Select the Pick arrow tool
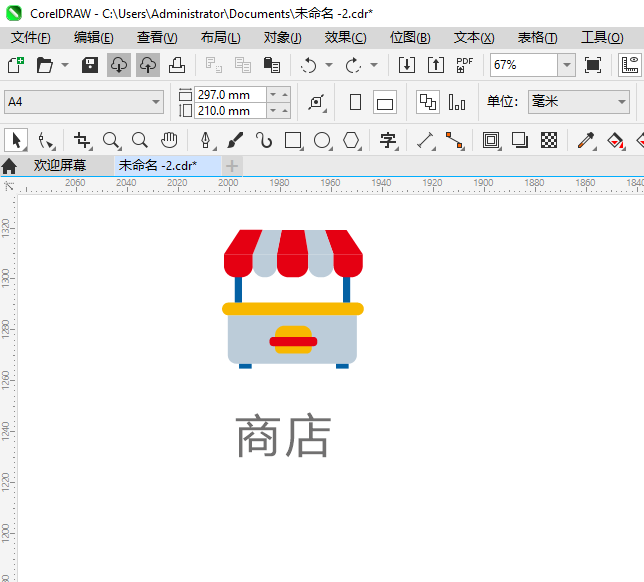This screenshot has width=644, height=582. click(x=16, y=140)
